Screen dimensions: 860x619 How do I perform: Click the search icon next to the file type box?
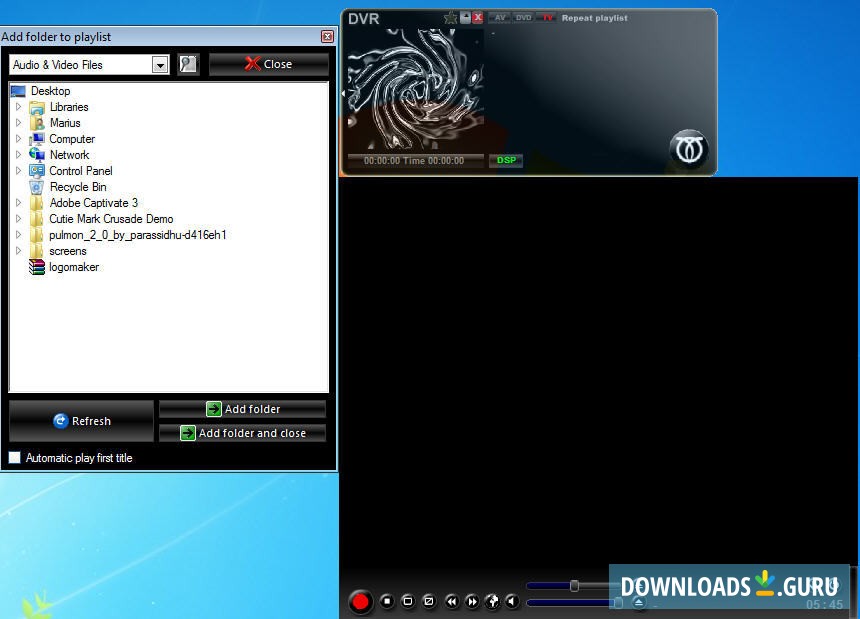[x=188, y=64]
